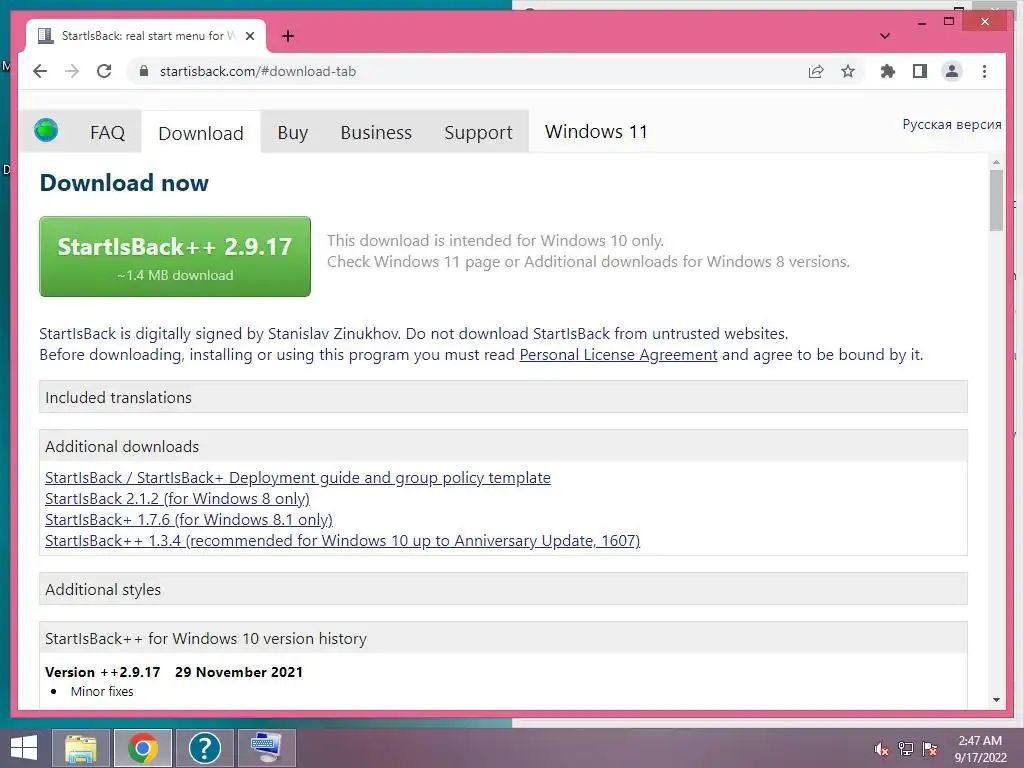Download StartIsBack+ 1.7.6 for Windows 8.1
Viewport: 1024px width, 768px height.
pyautogui.click(x=189, y=519)
